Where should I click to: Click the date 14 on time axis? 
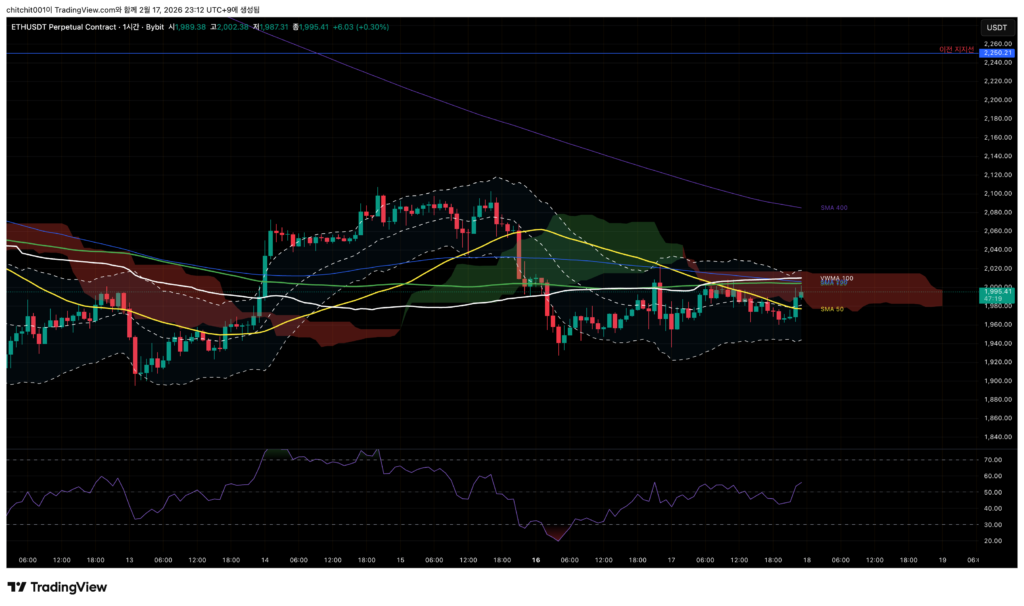265,560
